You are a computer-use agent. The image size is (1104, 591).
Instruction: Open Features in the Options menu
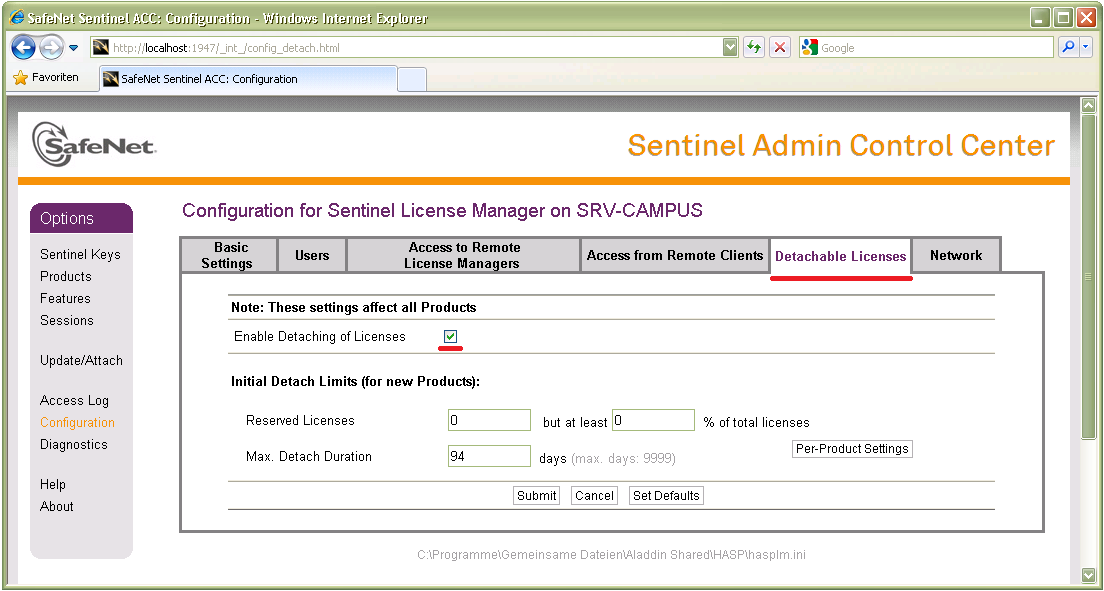pyautogui.click(x=65, y=298)
